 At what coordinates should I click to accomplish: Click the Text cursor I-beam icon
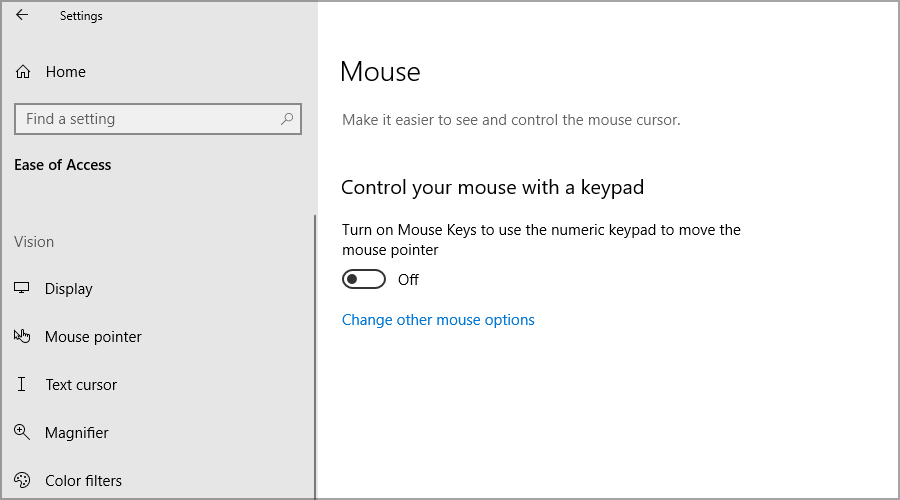21,384
